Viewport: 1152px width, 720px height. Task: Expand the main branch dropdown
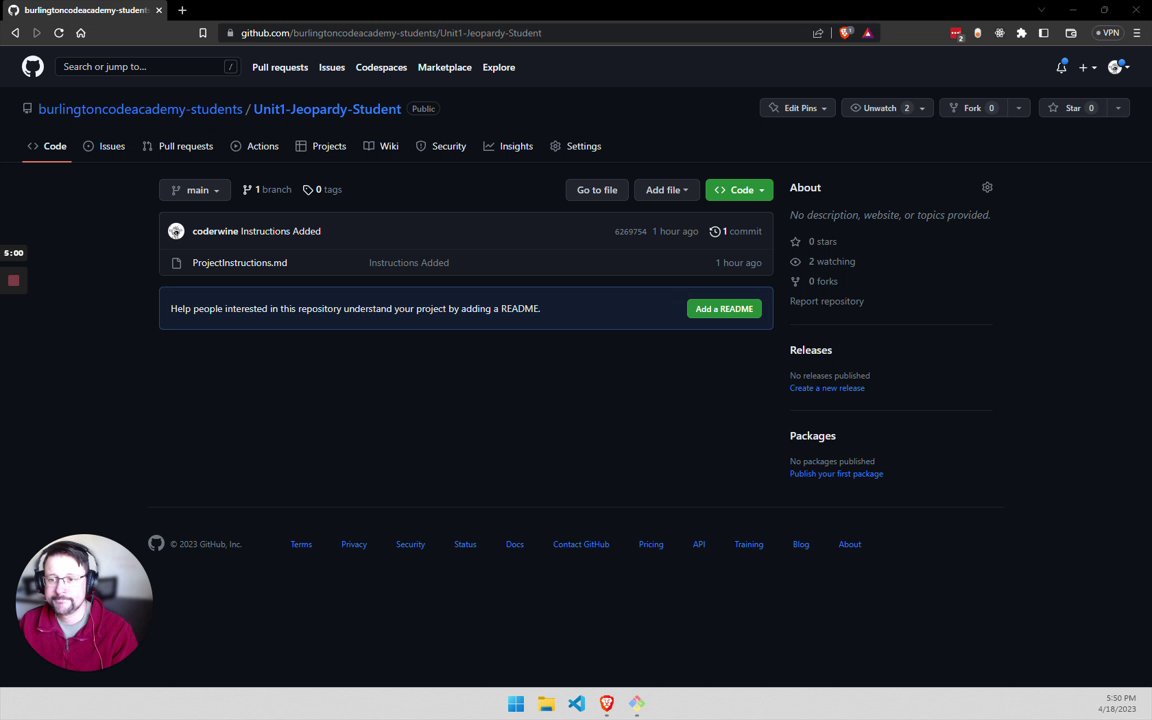(195, 190)
